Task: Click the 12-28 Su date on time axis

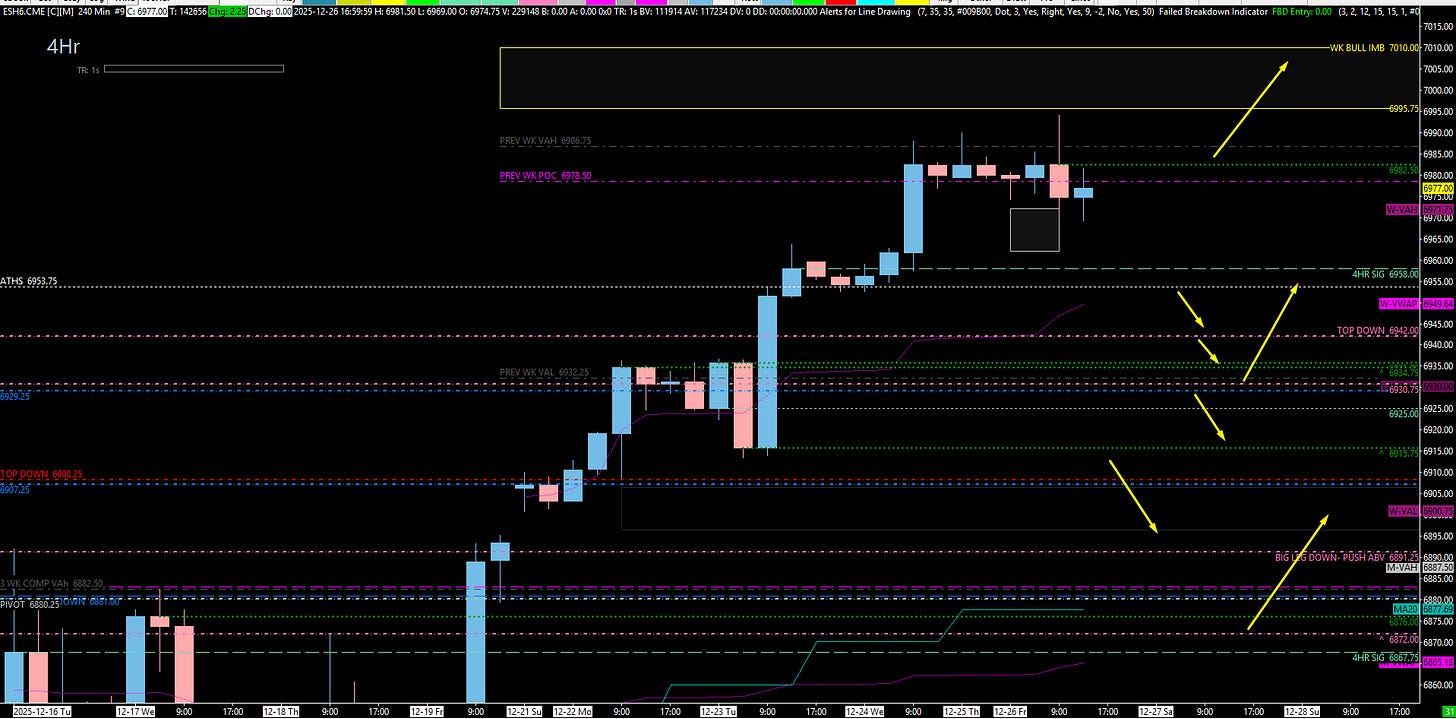Action: pos(1303,711)
